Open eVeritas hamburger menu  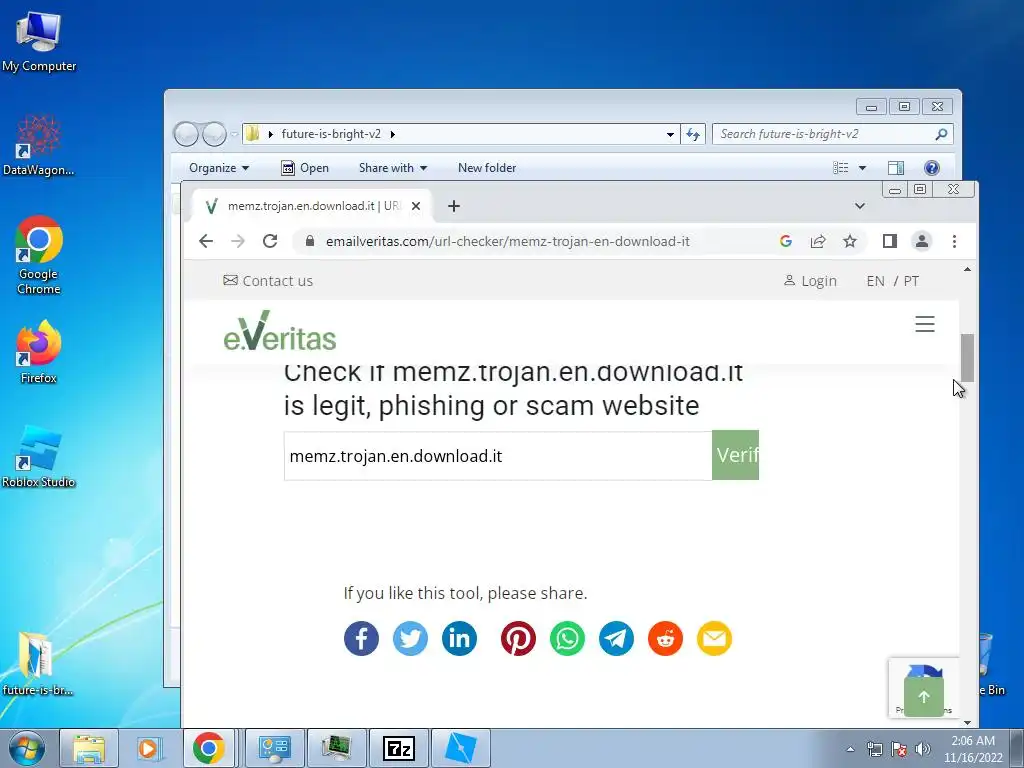coord(925,324)
